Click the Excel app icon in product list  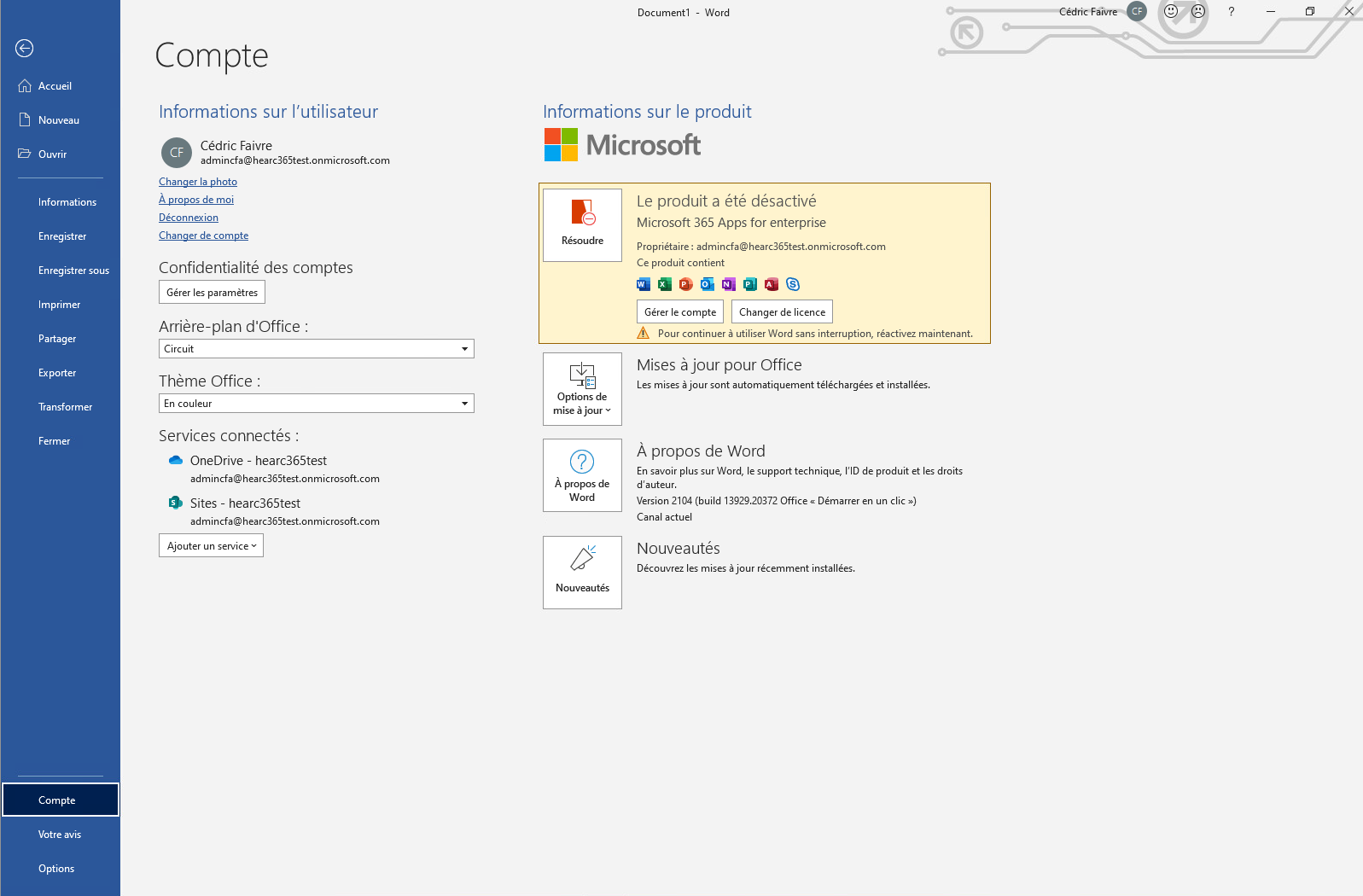point(665,284)
